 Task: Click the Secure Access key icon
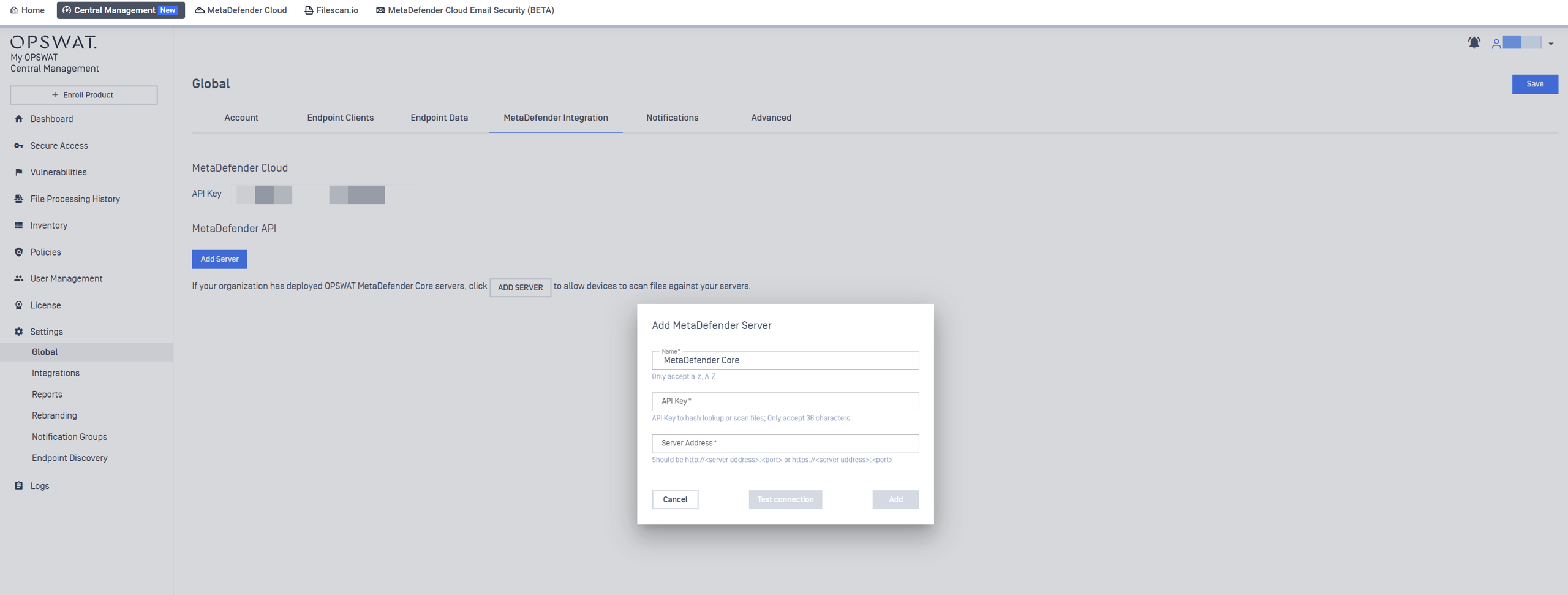[18, 146]
